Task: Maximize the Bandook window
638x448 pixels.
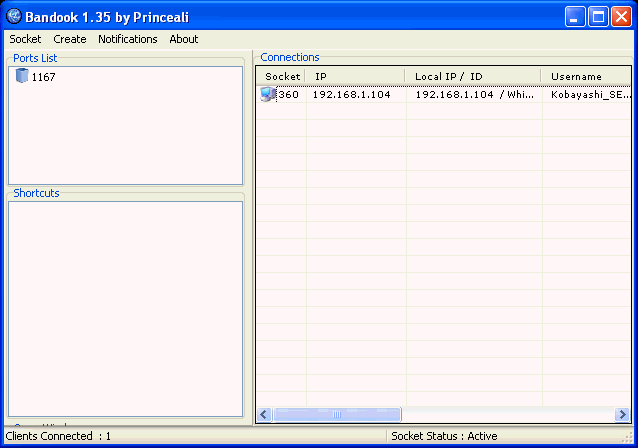Action: (x=598, y=16)
